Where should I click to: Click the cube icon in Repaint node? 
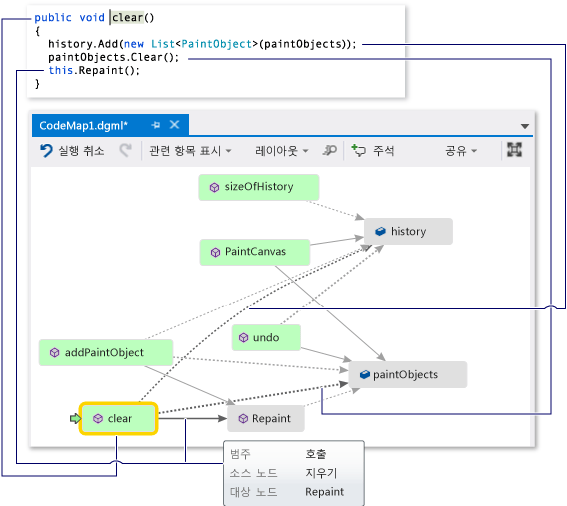pos(243,418)
